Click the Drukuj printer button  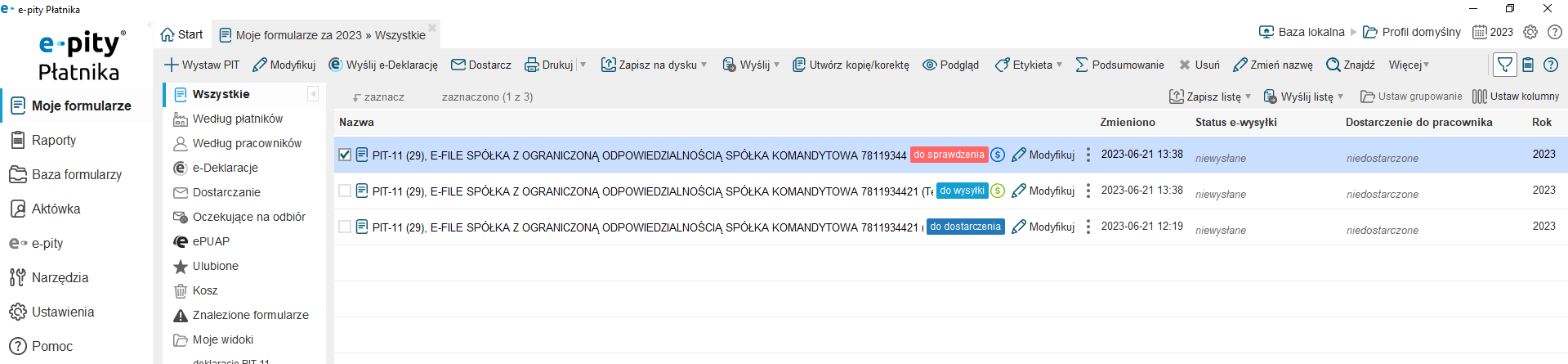(x=548, y=65)
